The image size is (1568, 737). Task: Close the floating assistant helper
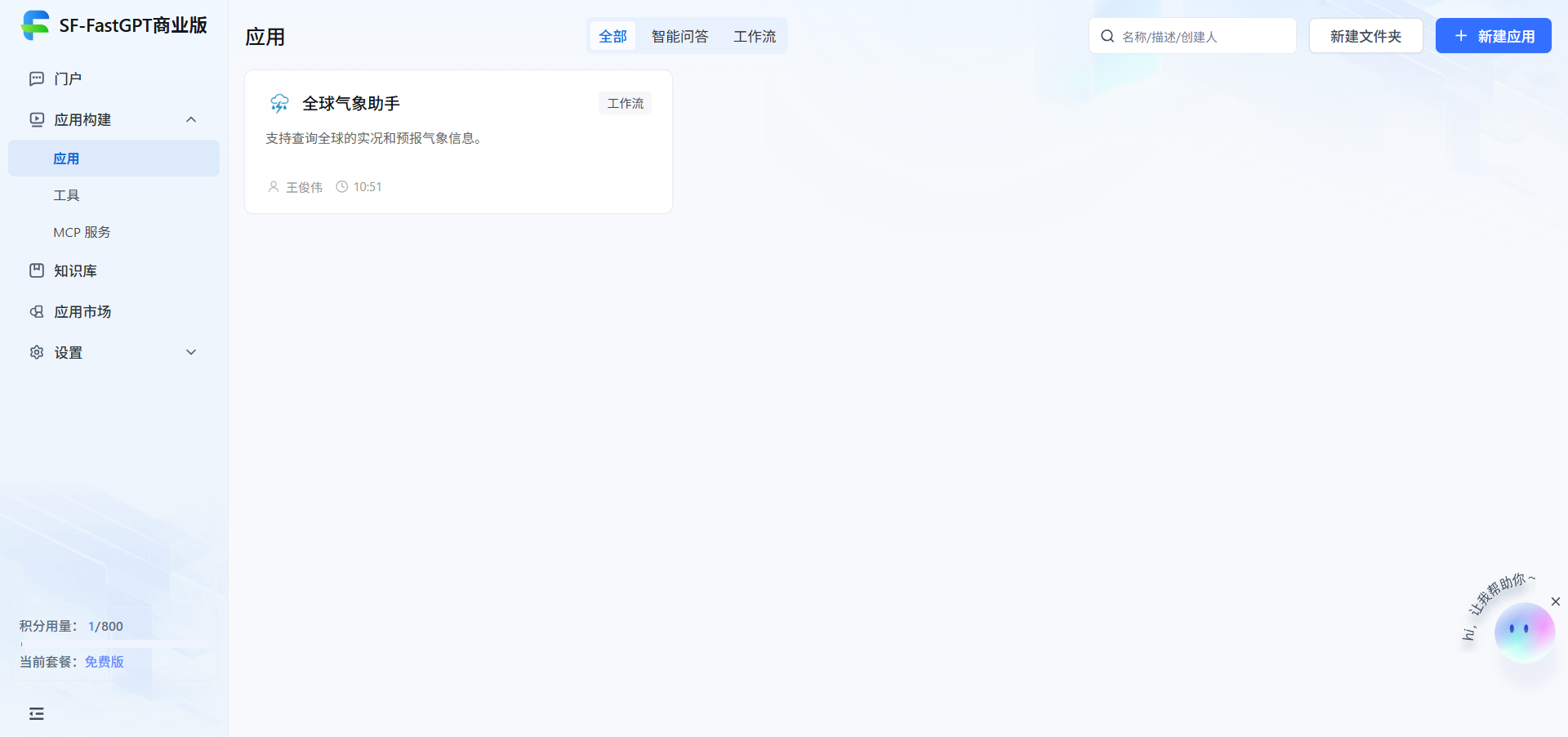pos(1556,601)
